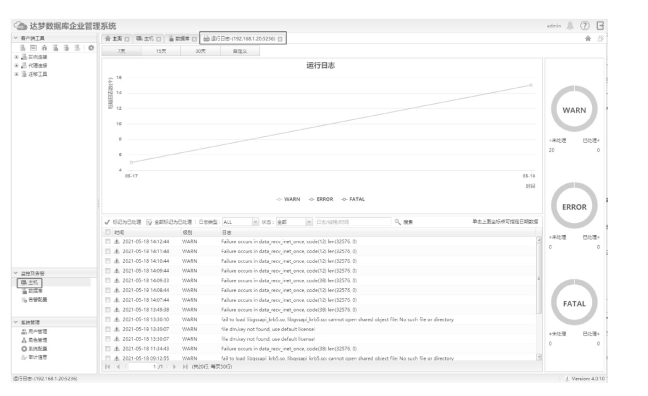The image size is (648, 396).
Task: Open the help question mark icon
Action: point(585,26)
